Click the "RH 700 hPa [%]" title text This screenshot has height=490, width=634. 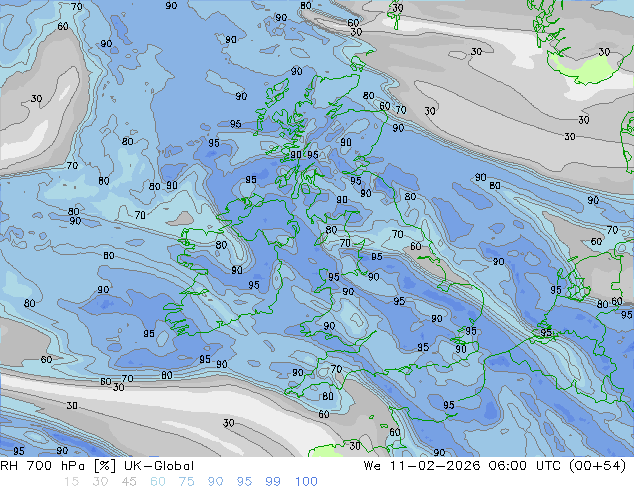tap(58, 466)
